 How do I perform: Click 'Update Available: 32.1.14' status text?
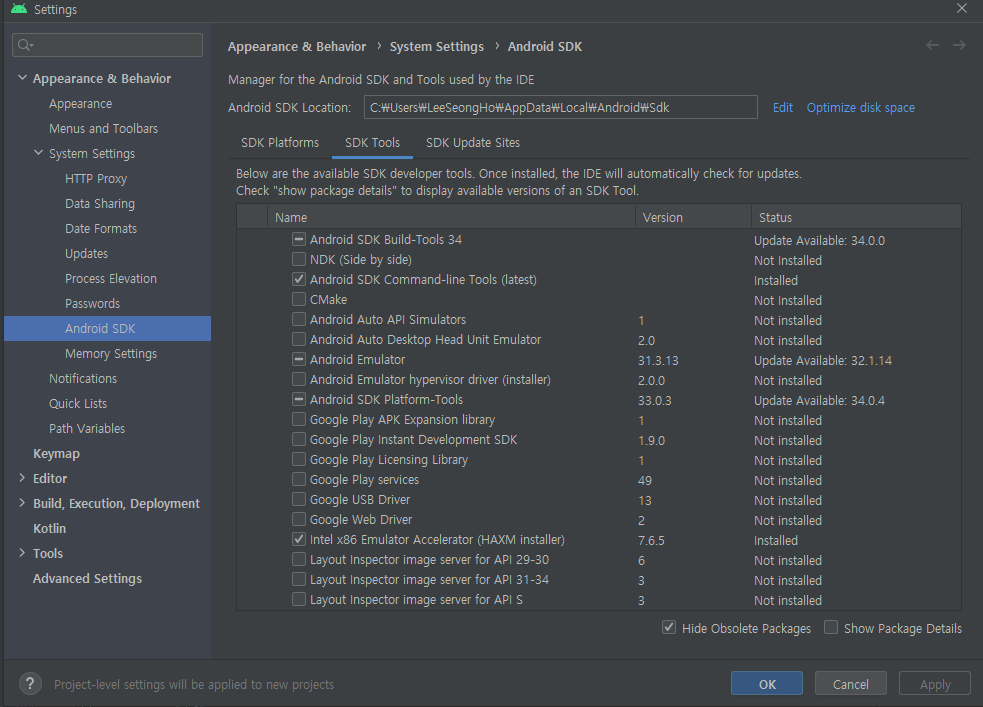coord(823,360)
